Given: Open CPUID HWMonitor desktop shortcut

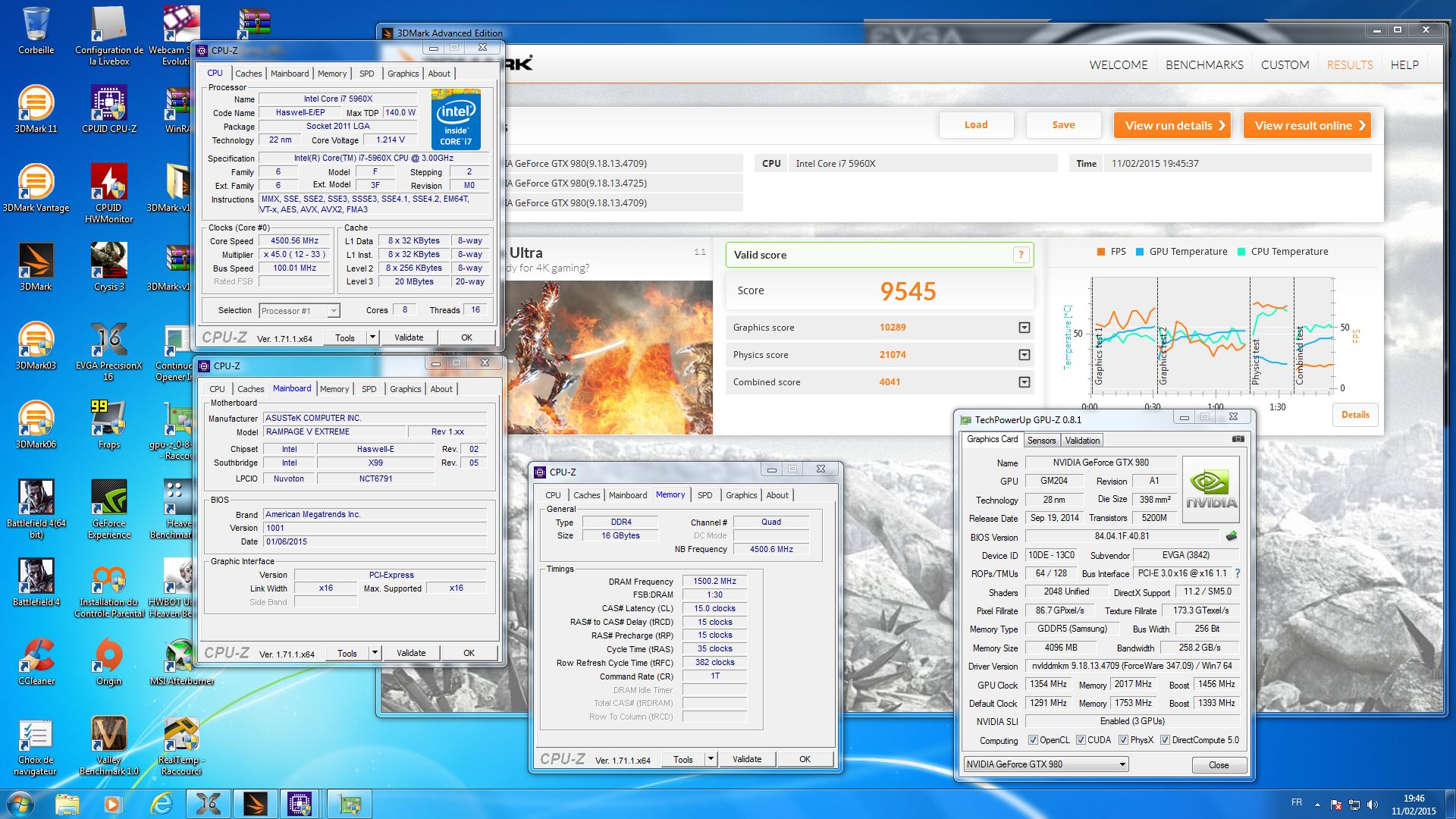Looking at the screenshot, I should coord(109,193).
